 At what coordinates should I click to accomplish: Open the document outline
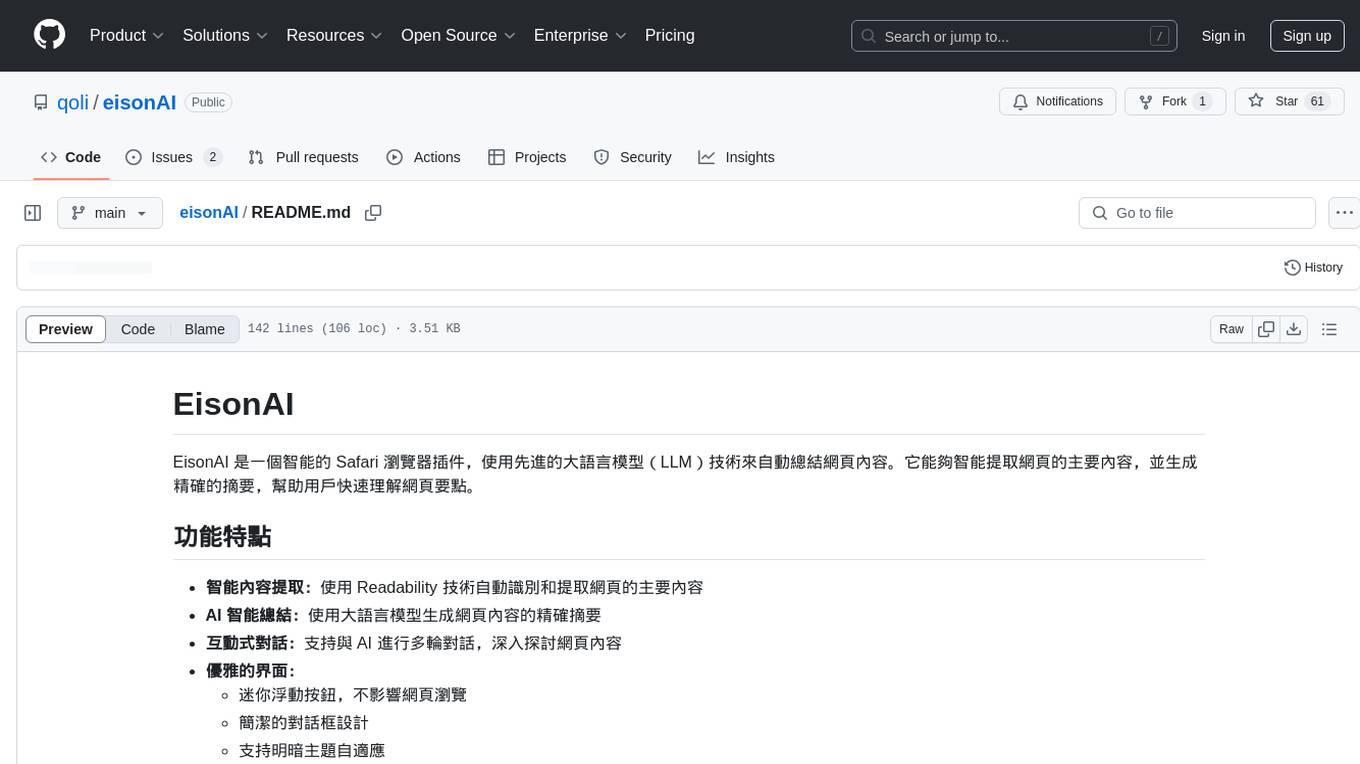(x=1329, y=329)
